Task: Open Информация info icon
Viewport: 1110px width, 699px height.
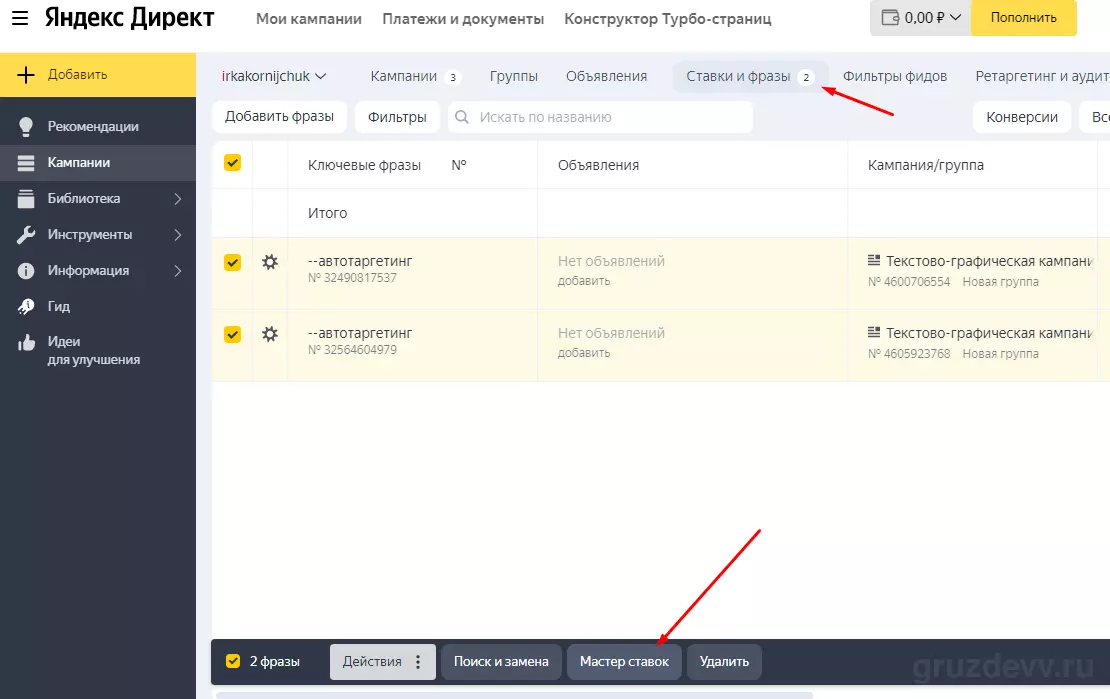Action: [x=25, y=271]
